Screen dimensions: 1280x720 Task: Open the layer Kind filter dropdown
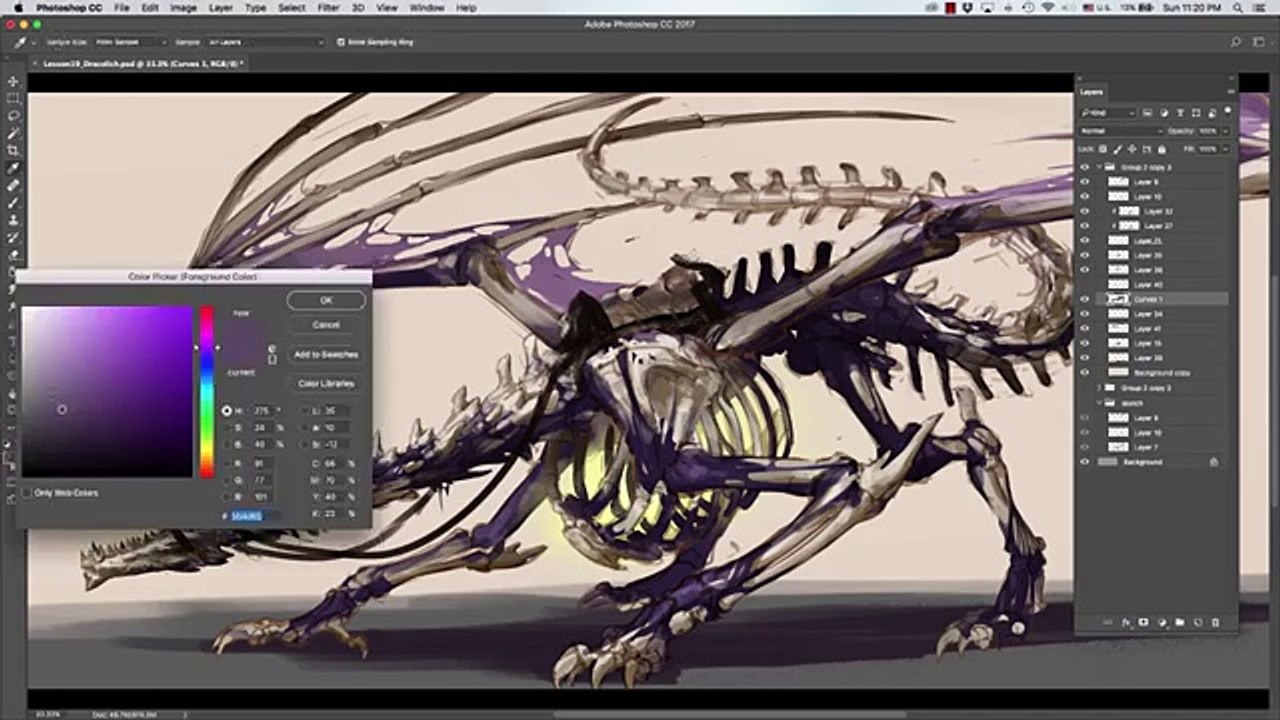1109,113
